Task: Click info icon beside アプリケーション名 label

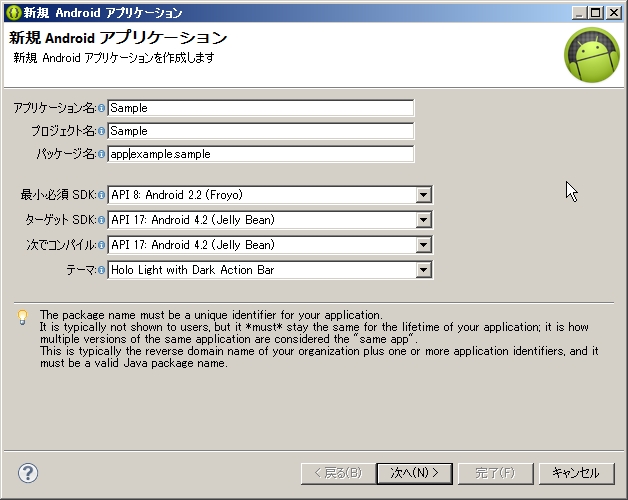Action: coord(101,108)
